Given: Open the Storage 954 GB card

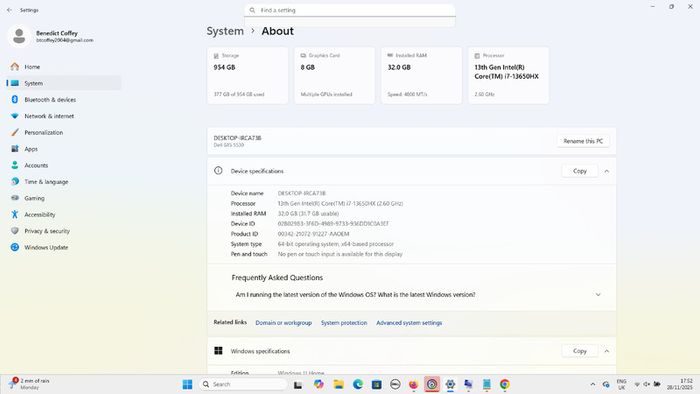Looking at the screenshot, I should [x=247, y=75].
